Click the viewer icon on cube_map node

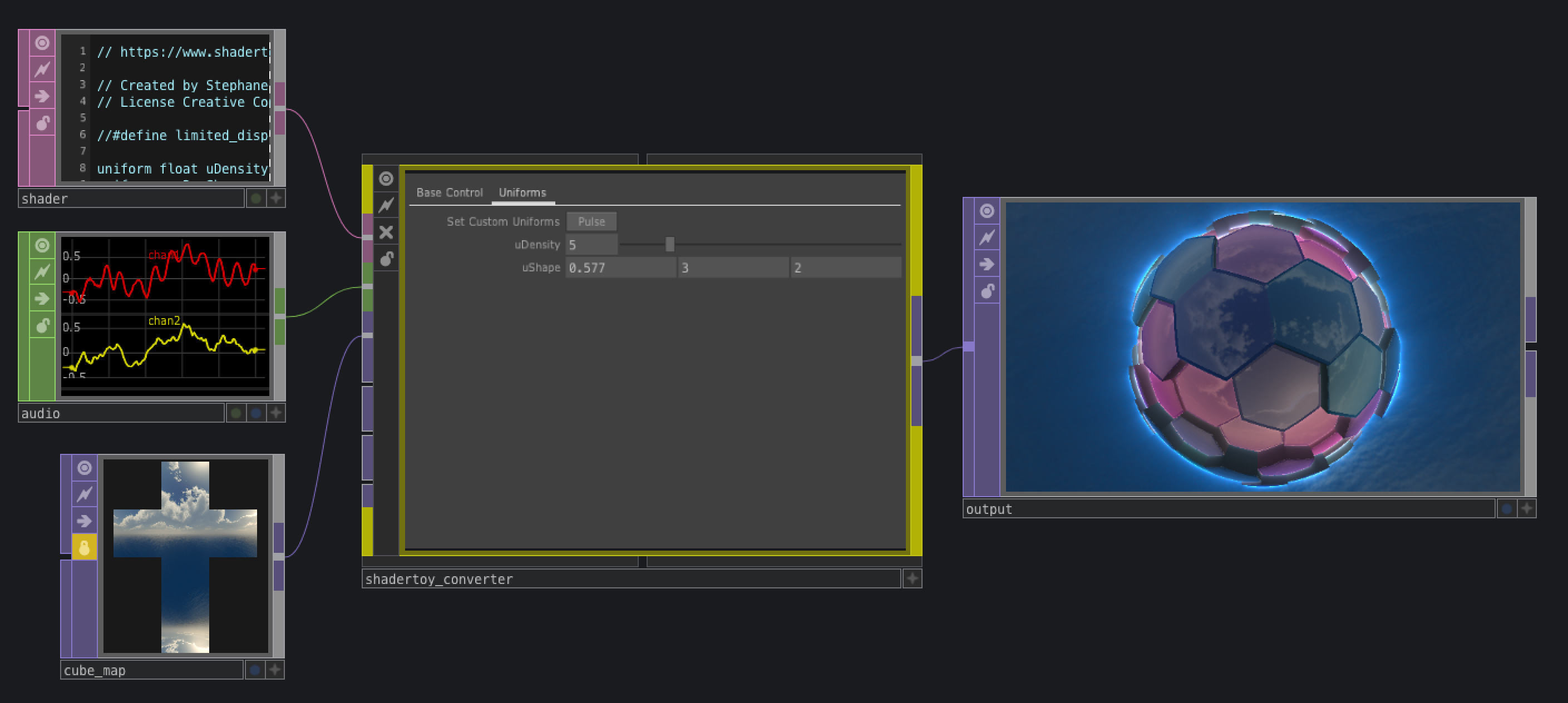84,467
